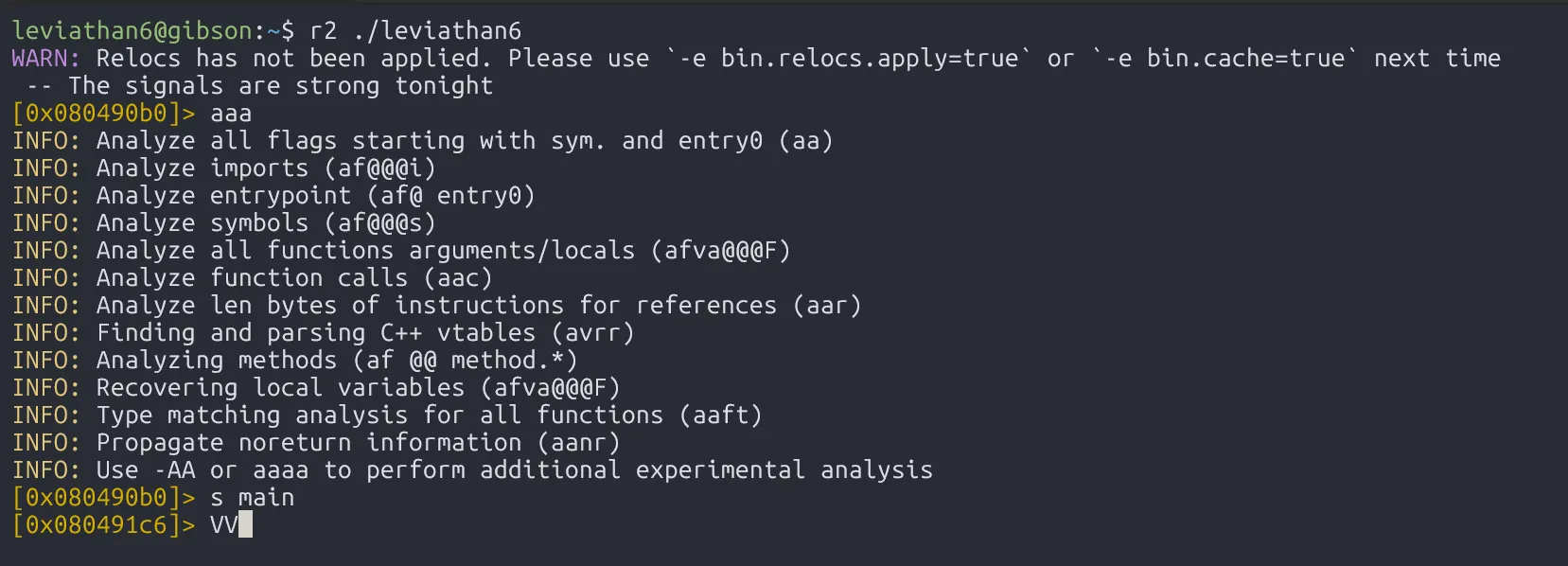Click the leviathan6@gibson shell prompt
The height and width of the screenshot is (566, 1568).
click(132, 30)
